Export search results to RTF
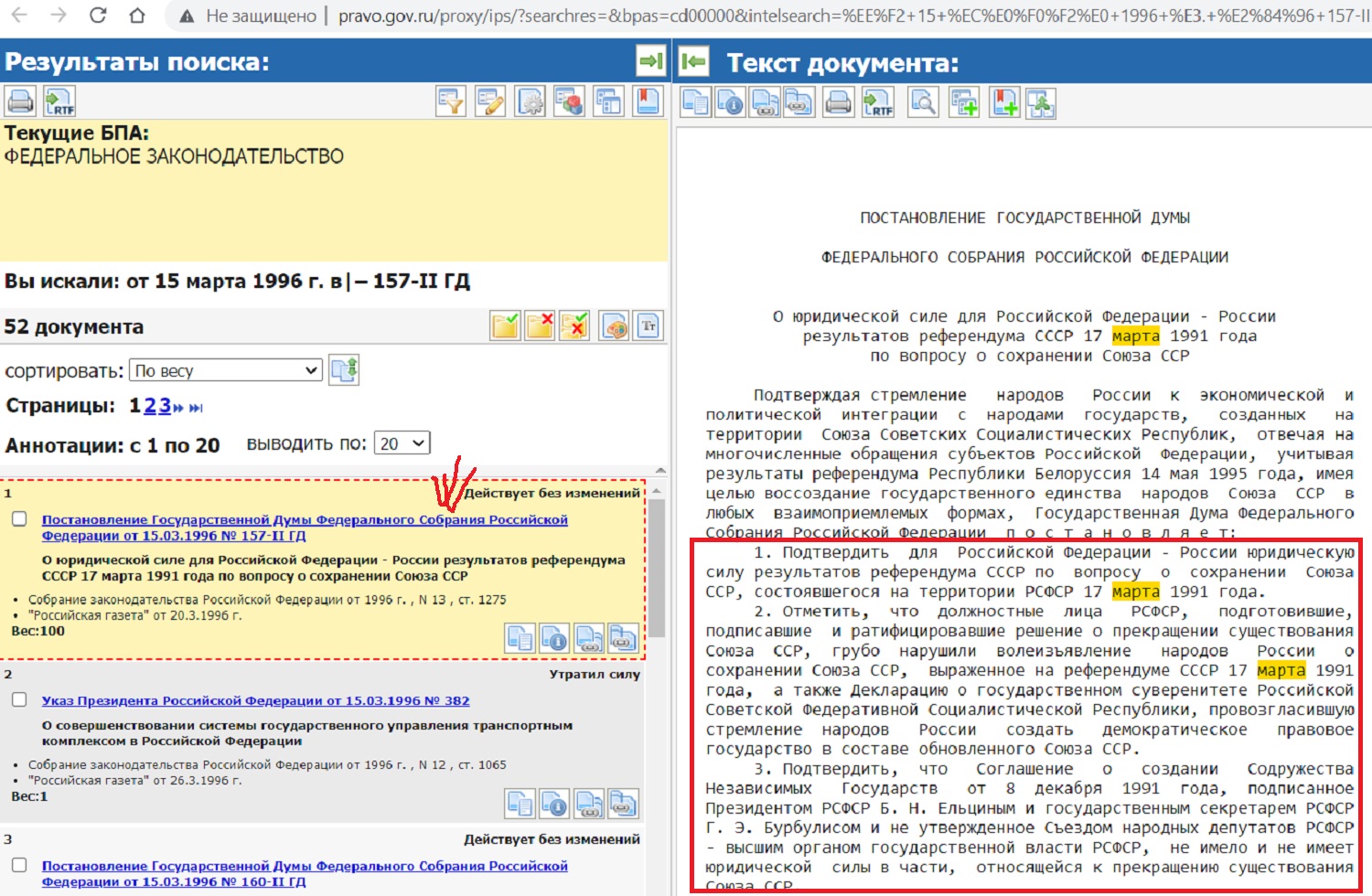Screen dimensions: 1372x896 point(59,101)
